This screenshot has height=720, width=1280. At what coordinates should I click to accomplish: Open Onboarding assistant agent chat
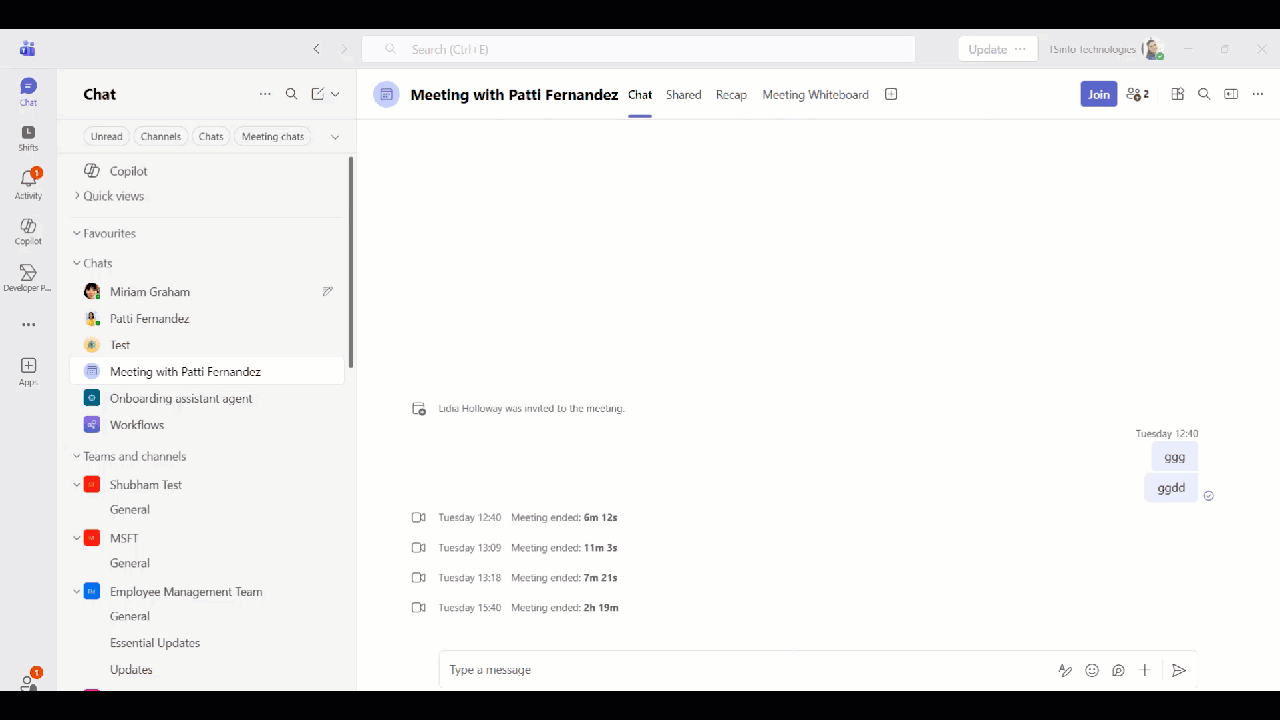tap(207, 398)
